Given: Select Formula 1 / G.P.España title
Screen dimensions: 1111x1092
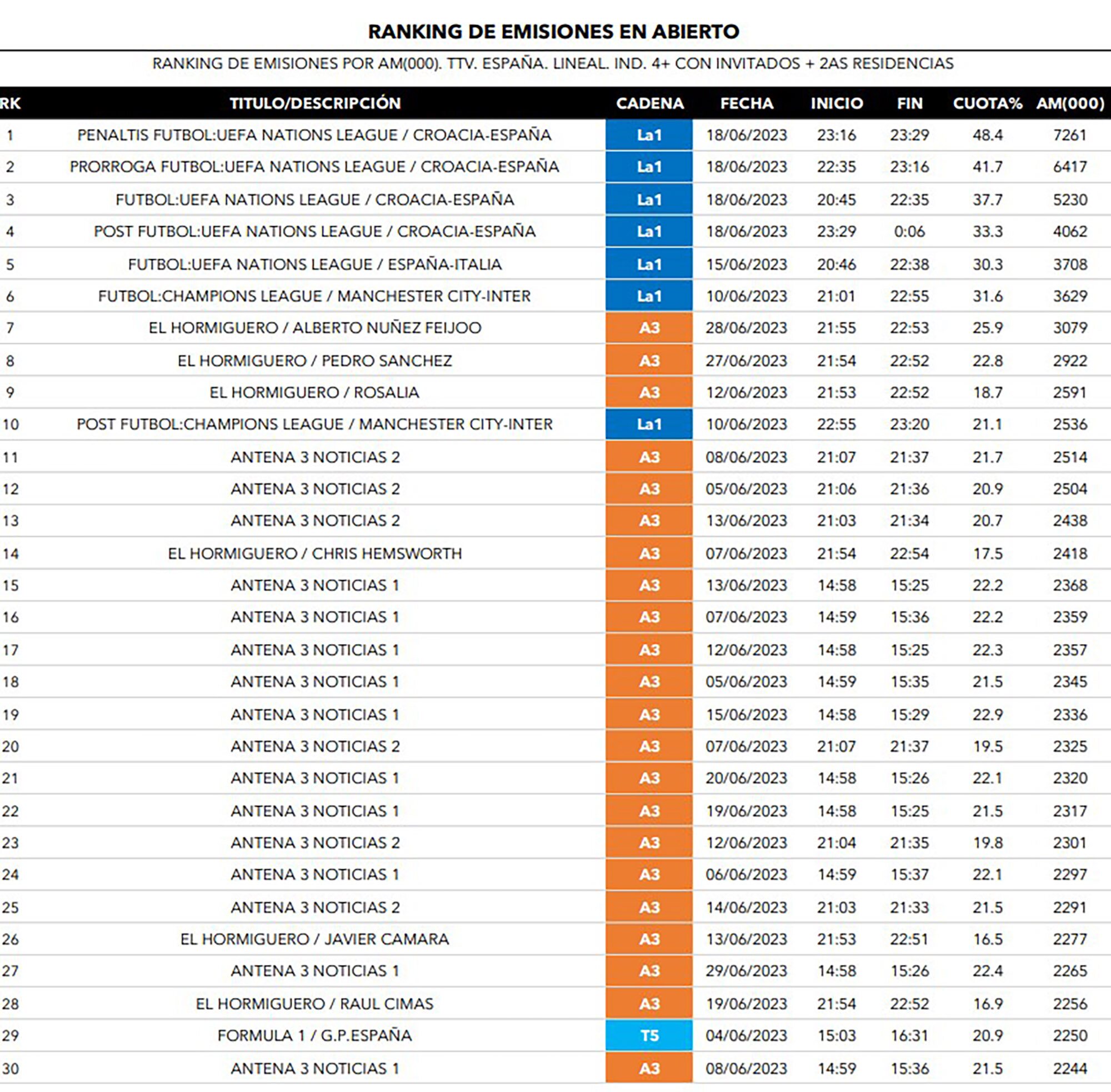Looking at the screenshot, I should pyautogui.click(x=314, y=1035).
